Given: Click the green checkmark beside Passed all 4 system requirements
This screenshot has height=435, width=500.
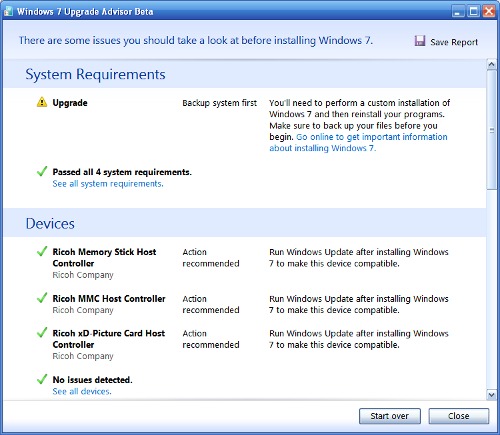Looking at the screenshot, I should 42,171.
